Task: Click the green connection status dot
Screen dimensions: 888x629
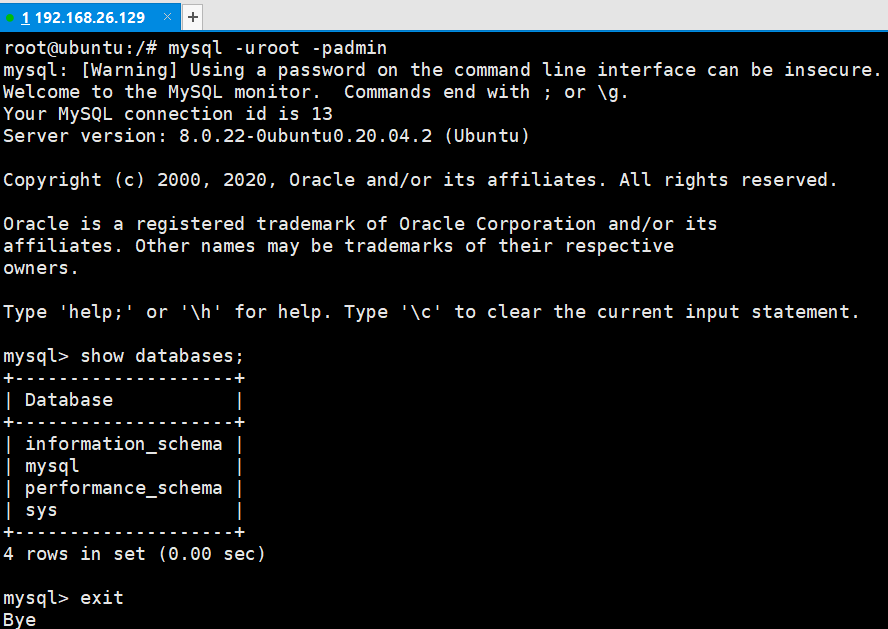Action: tap(10, 18)
